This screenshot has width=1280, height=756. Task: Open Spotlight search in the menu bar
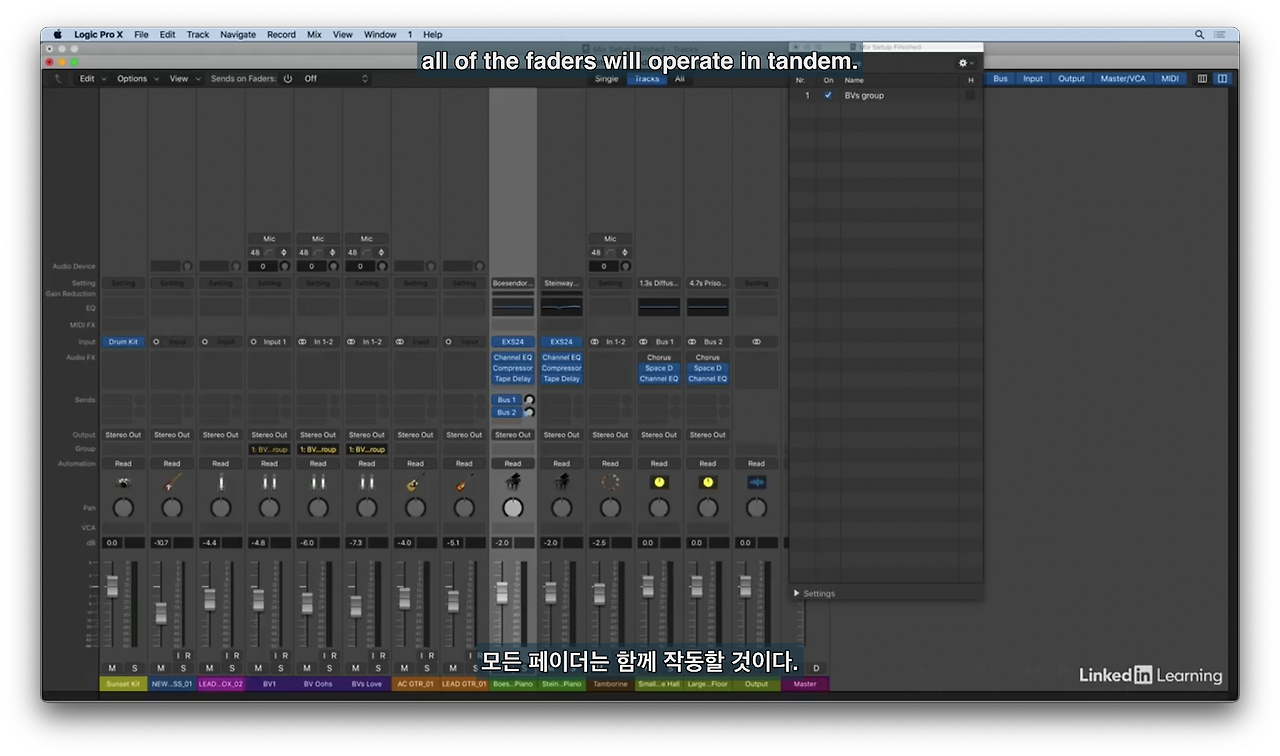(x=1200, y=34)
